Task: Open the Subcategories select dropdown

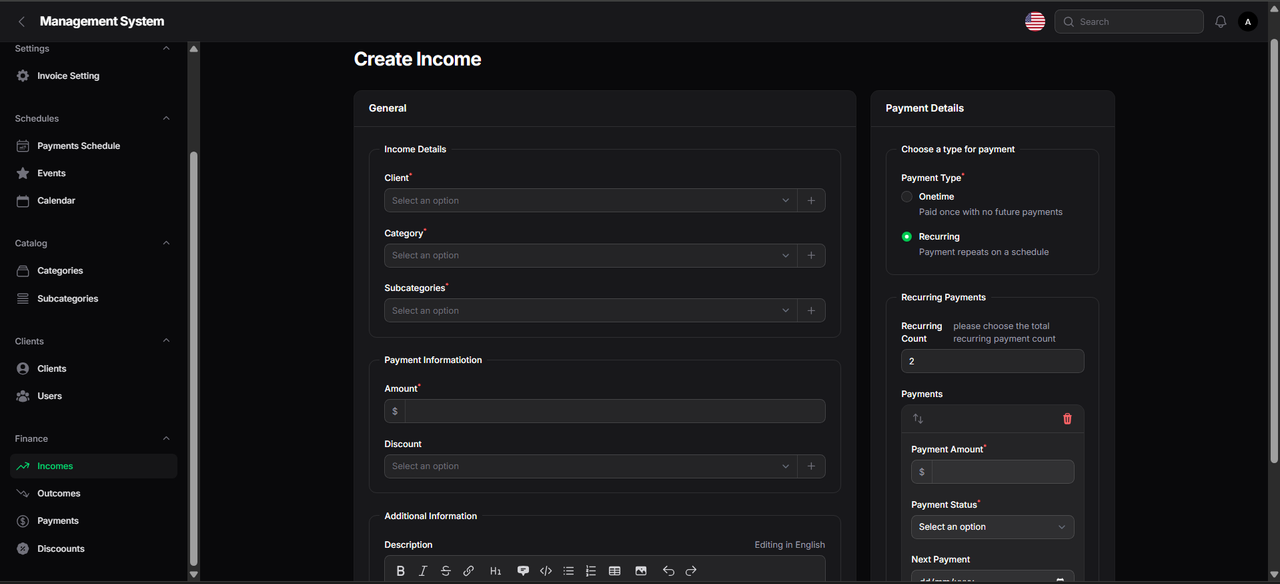Action: 590,311
